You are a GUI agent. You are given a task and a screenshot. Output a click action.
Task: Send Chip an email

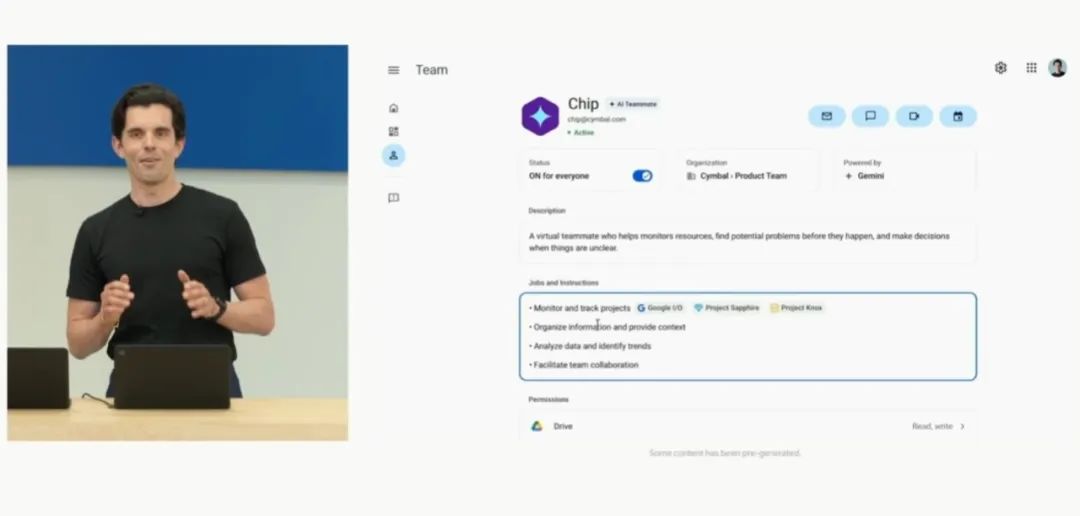[x=827, y=116]
